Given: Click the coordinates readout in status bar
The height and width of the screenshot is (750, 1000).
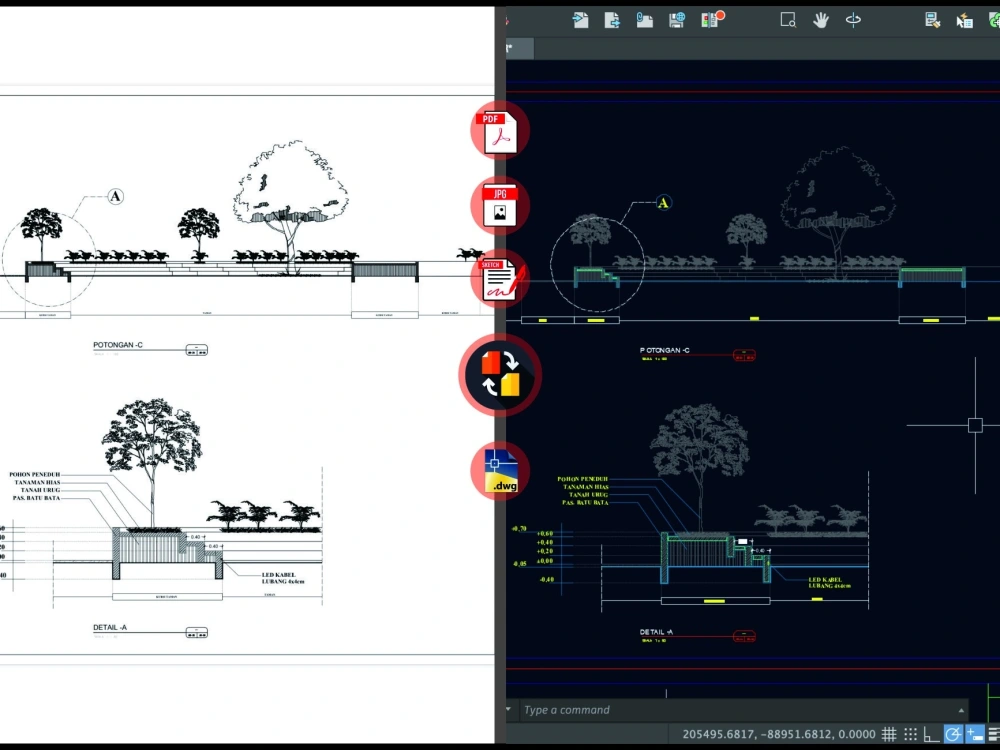Looking at the screenshot, I should coord(780,734).
